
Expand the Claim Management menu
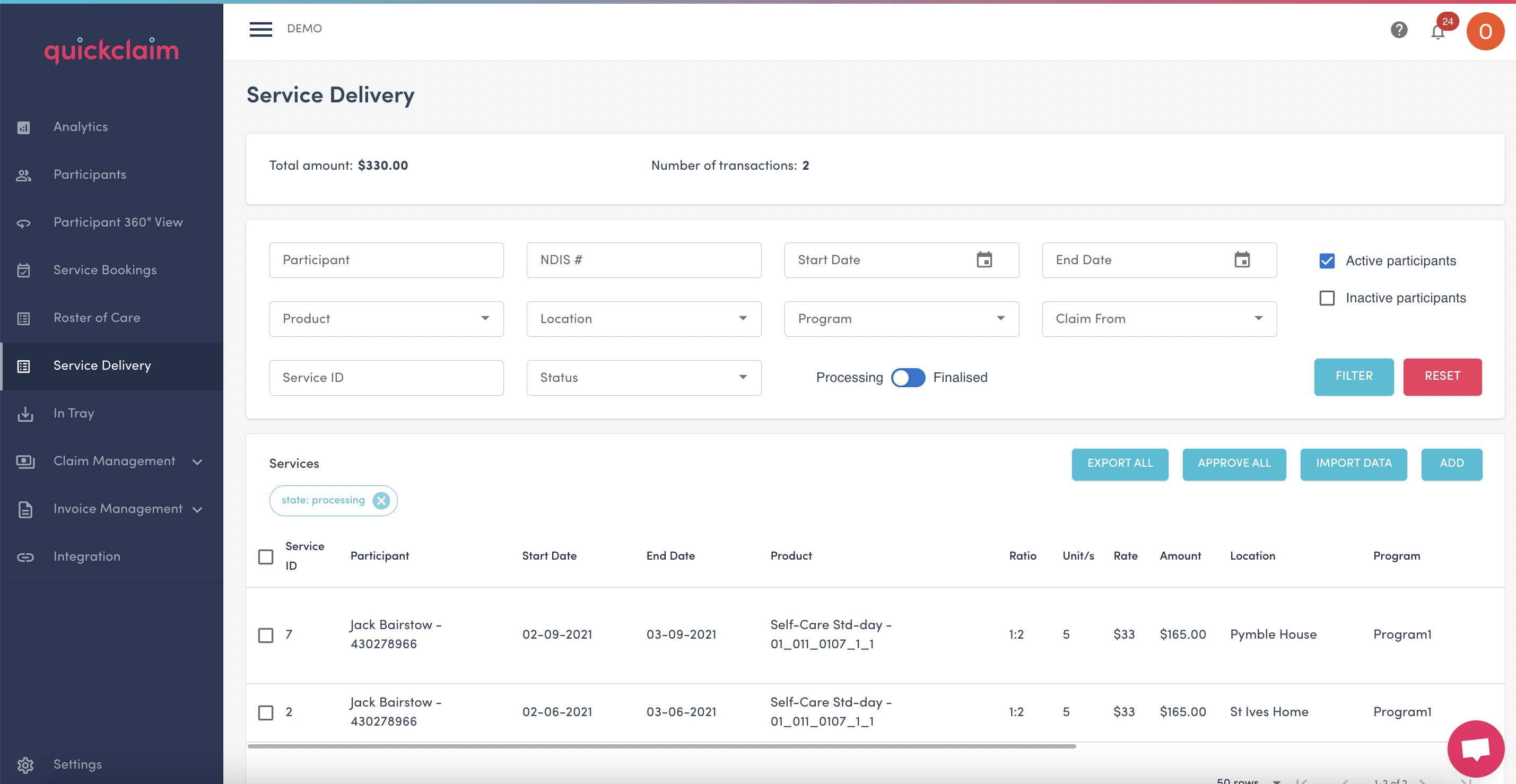pyautogui.click(x=114, y=461)
